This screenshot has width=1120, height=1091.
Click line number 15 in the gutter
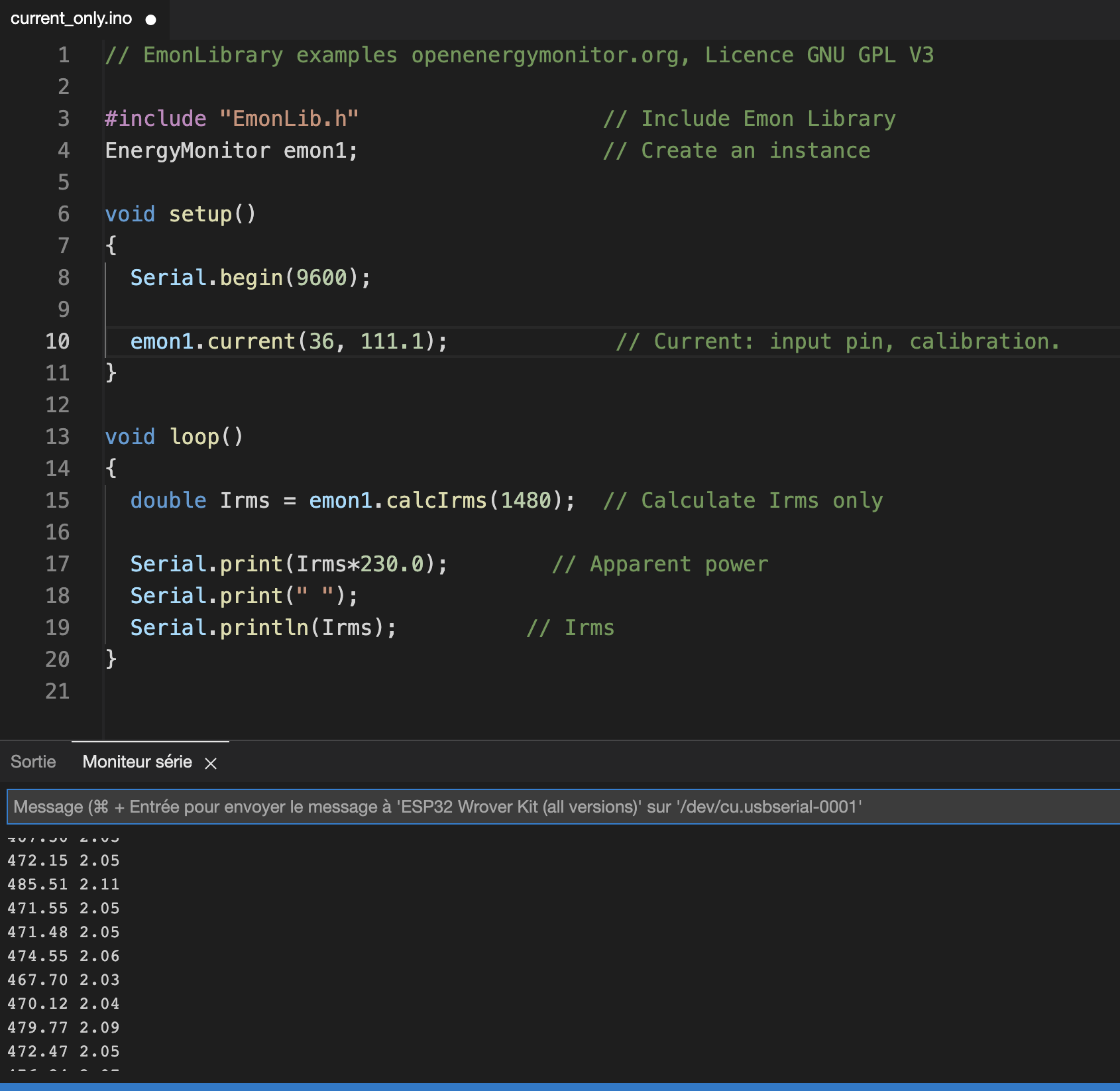pos(58,500)
